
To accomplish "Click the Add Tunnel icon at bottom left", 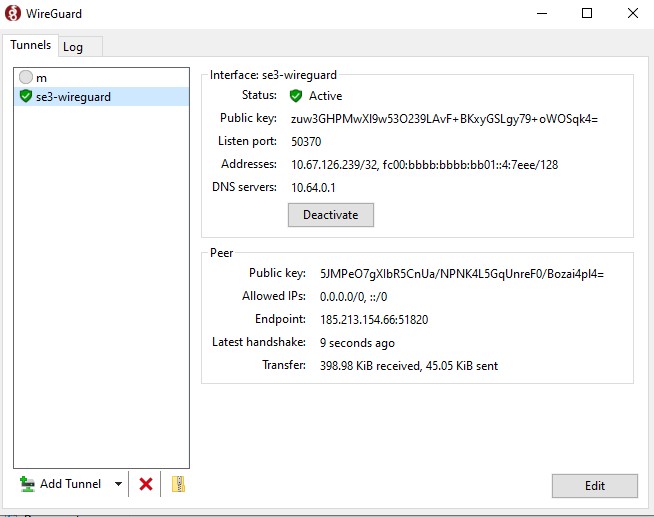I will [x=27, y=484].
